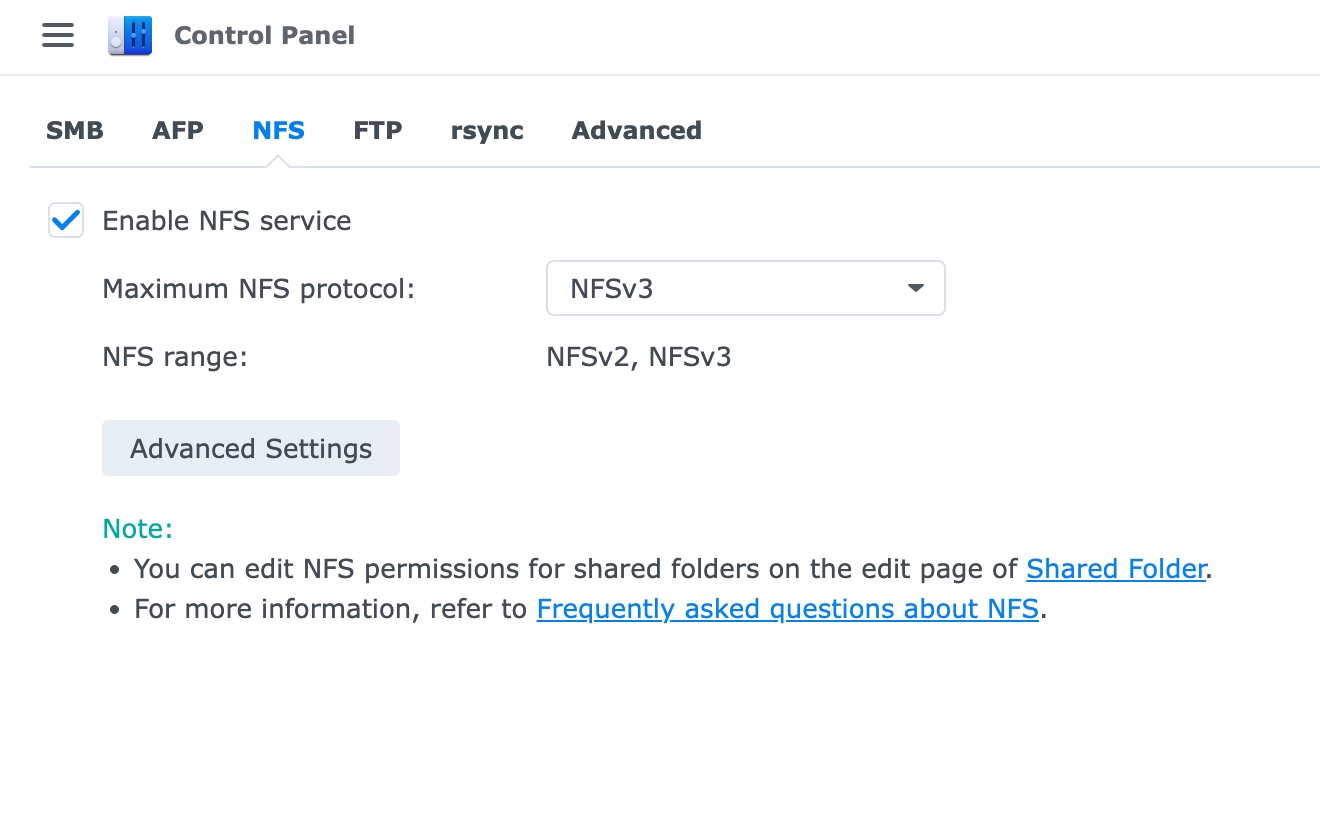Click the NFS range label
1320x826 pixels.
[175, 357]
